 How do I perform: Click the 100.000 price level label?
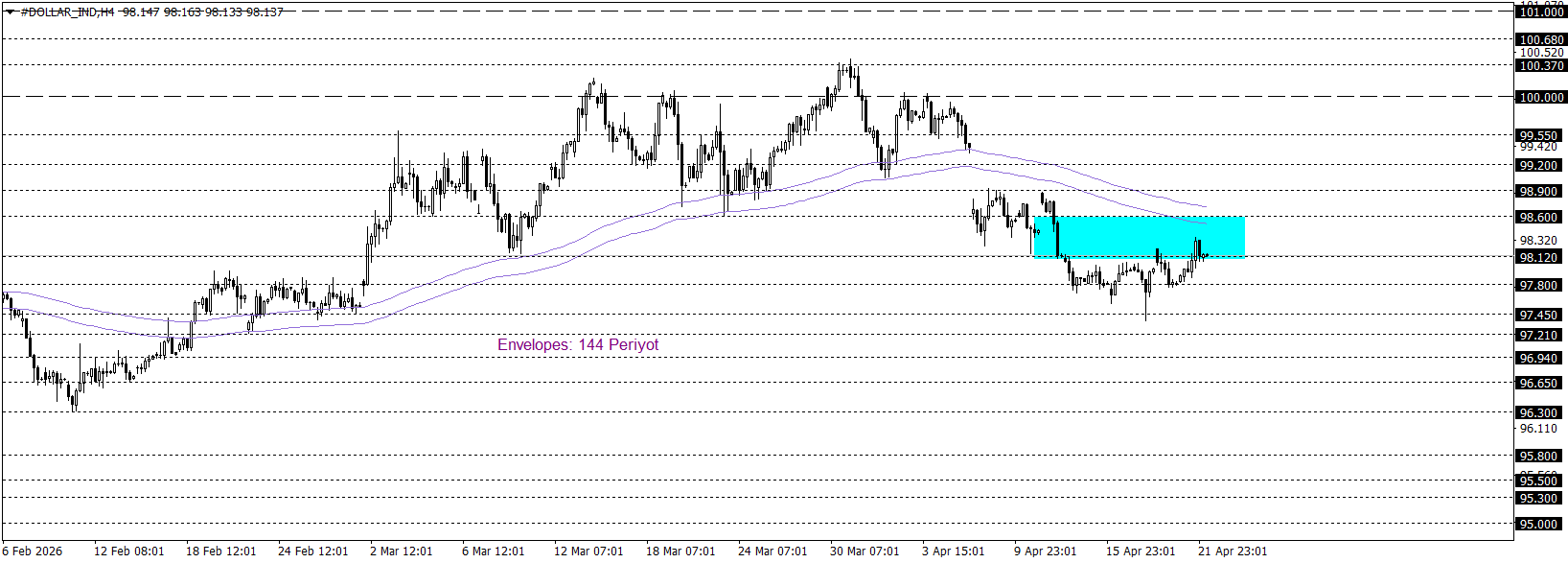[x=1541, y=98]
